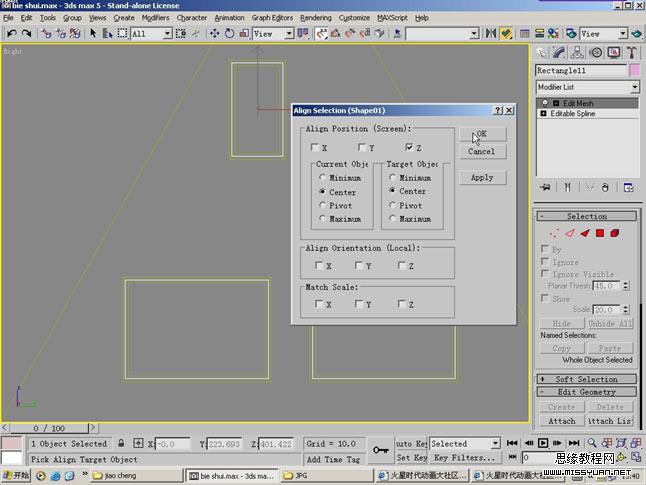The image size is (646, 485).
Task: Open the MAXScript menu
Action: tap(392, 18)
